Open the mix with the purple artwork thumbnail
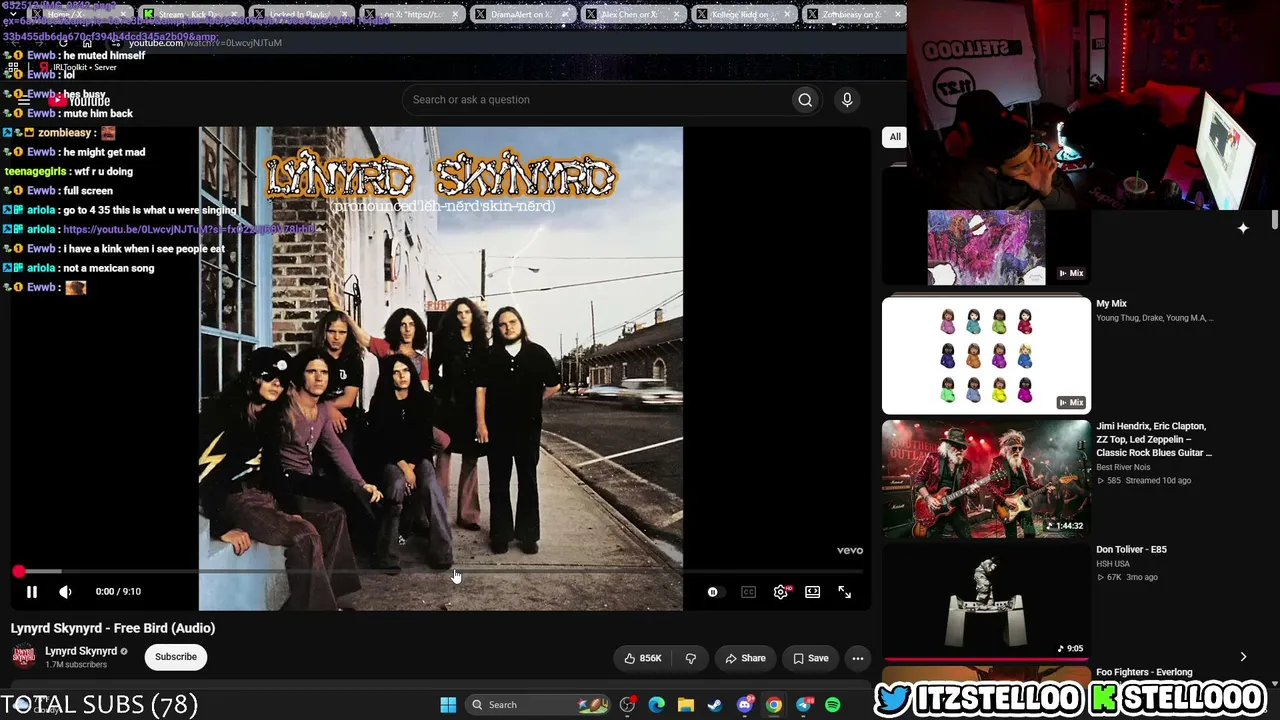 click(x=986, y=247)
